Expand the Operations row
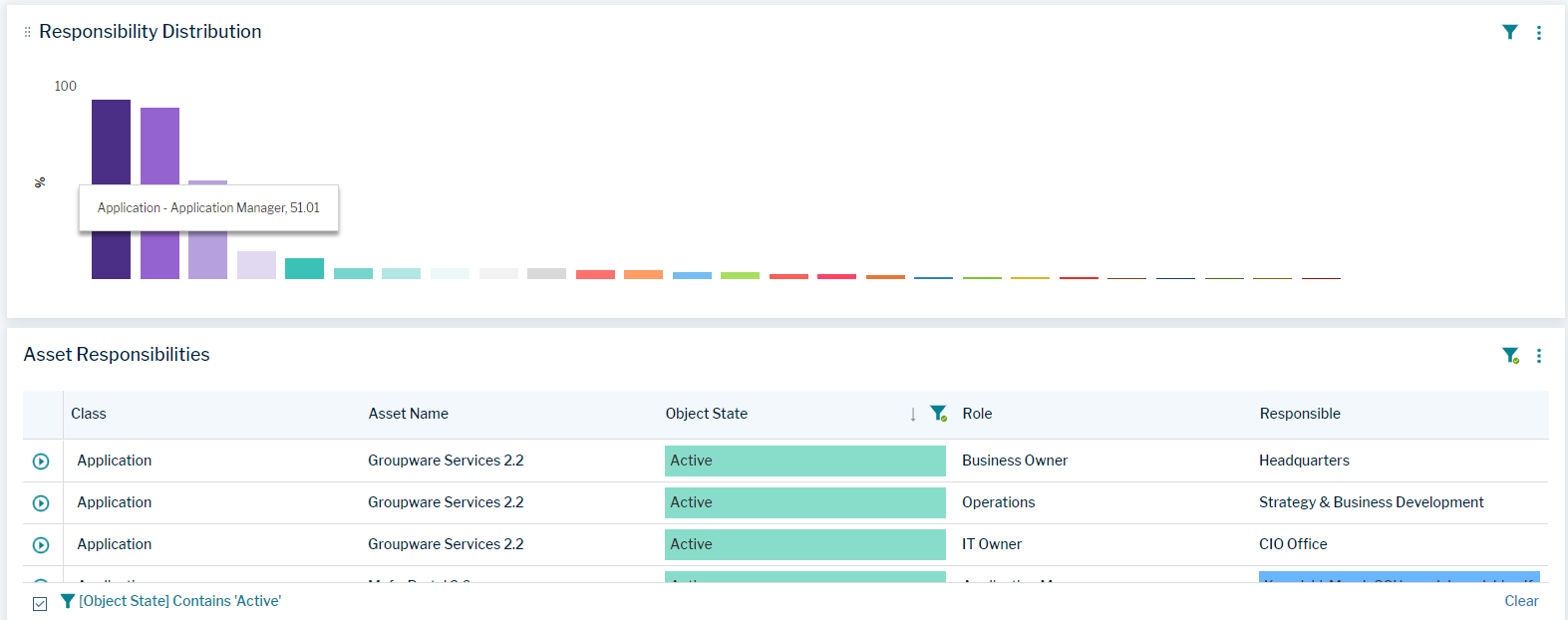 tap(41, 503)
